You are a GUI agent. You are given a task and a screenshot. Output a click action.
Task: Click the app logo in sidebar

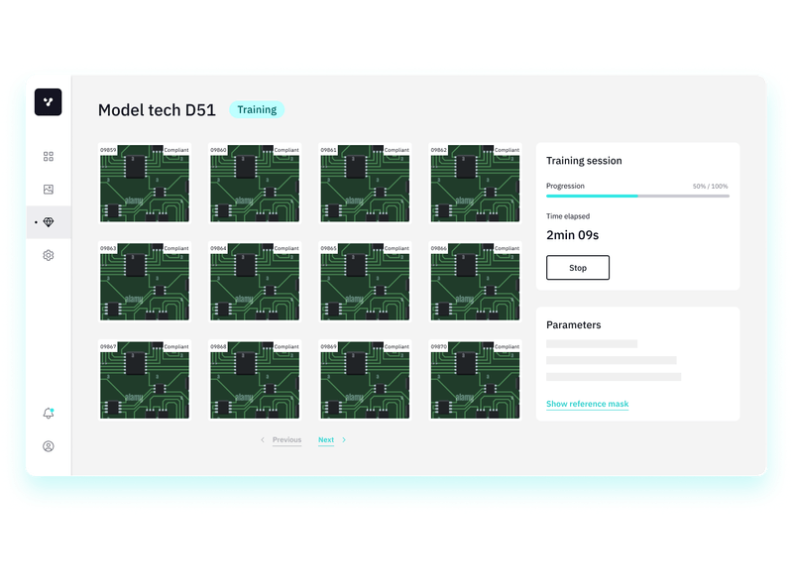tap(48, 102)
